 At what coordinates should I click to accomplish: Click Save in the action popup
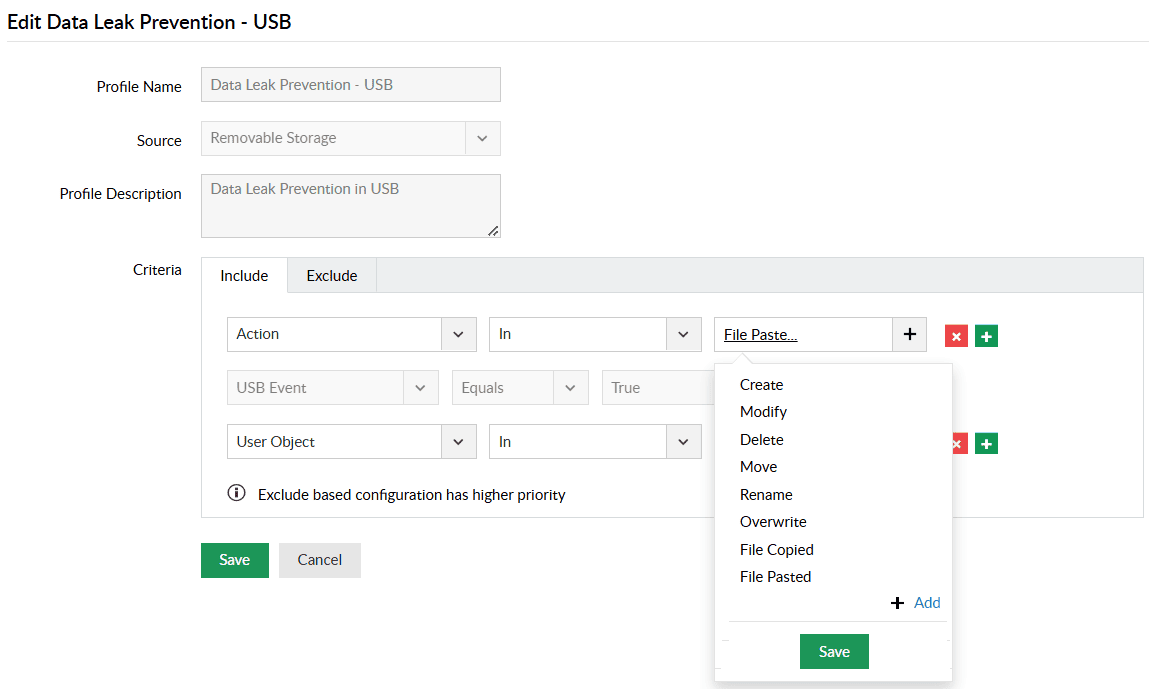click(834, 651)
